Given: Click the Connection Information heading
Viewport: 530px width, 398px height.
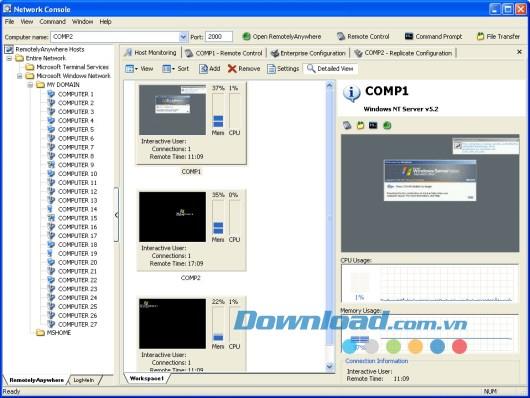Looking at the screenshot, I should [x=377, y=361].
